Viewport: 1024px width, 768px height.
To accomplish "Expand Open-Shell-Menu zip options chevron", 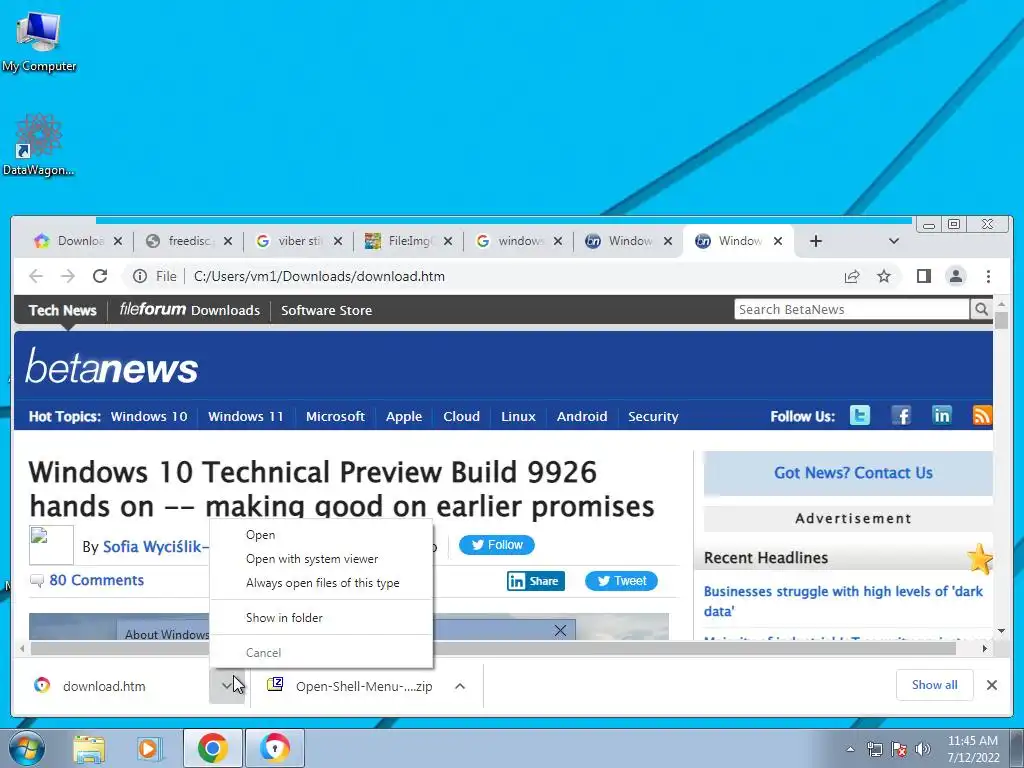I will (460, 686).
